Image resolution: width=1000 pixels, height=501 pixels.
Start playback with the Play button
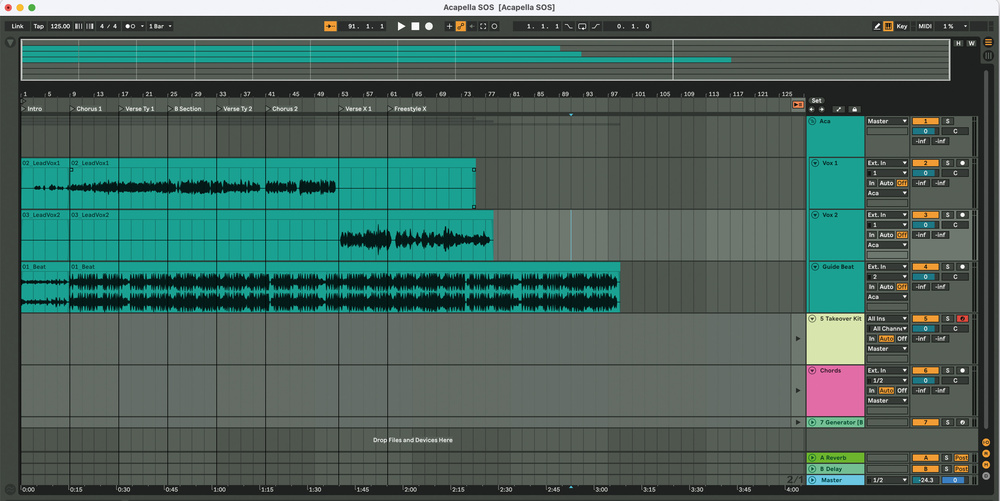click(x=401, y=26)
